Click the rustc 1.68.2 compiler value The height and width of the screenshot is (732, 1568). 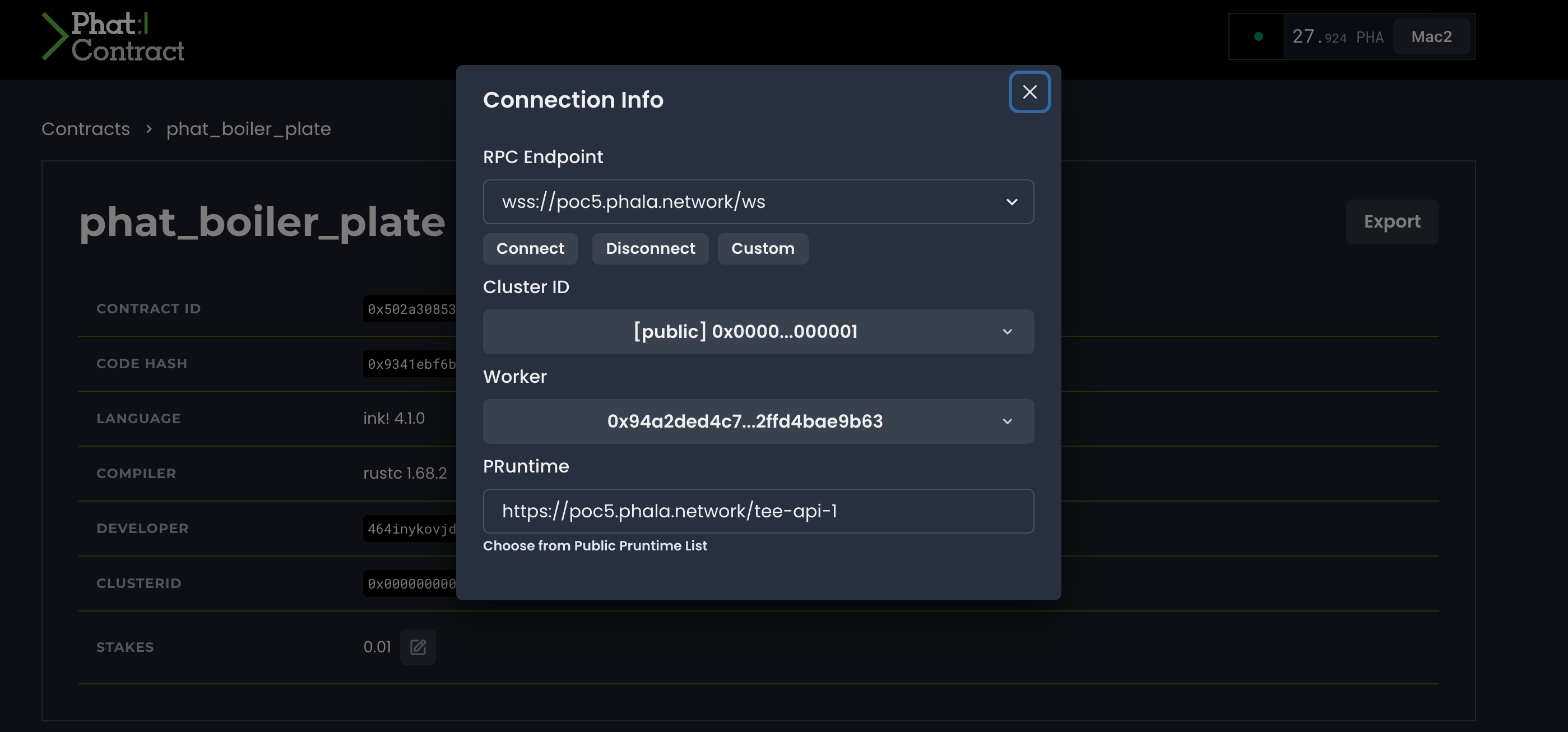405,473
